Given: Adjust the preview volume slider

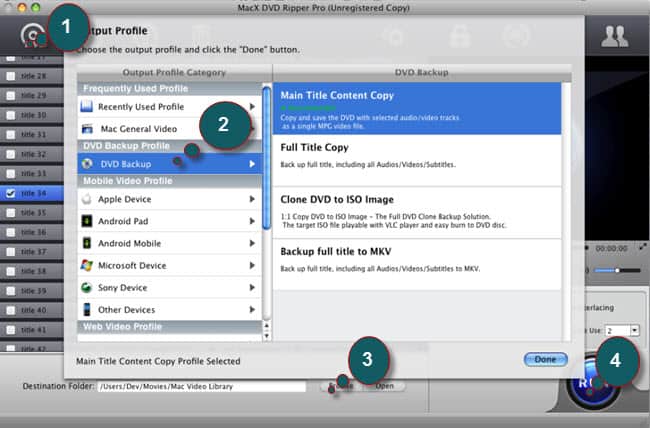Looking at the screenshot, I should click(617, 270).
